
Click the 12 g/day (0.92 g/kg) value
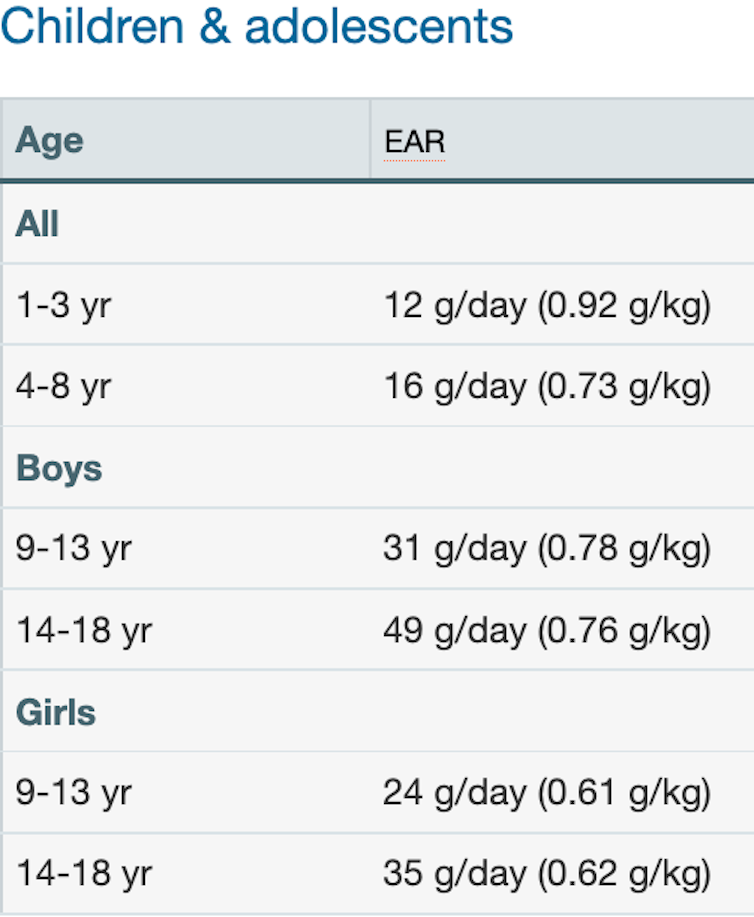pos(547,305)
